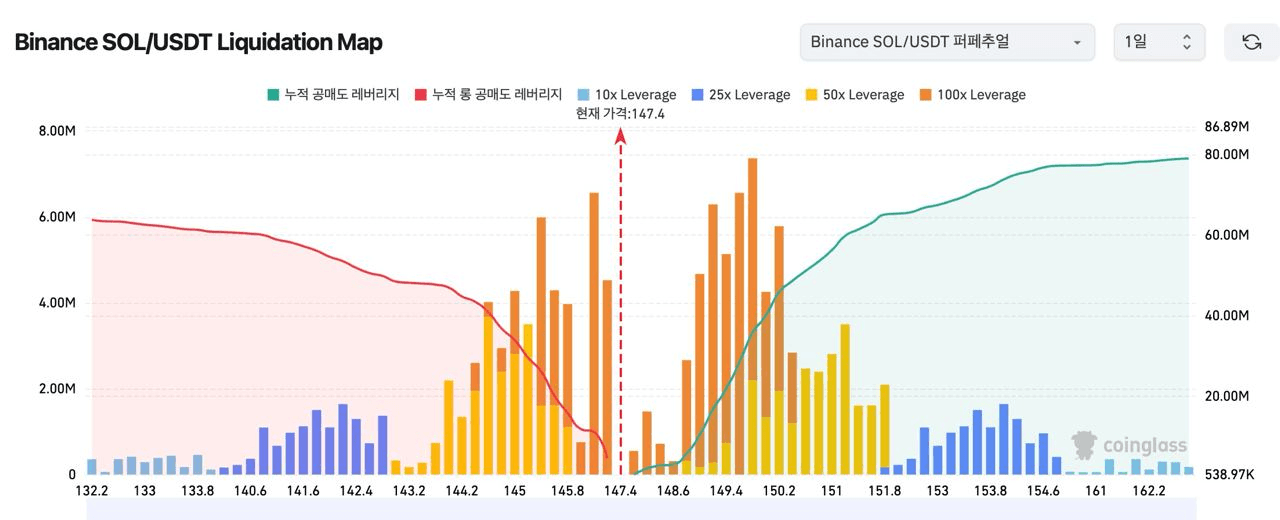Click the 153.8 x-axis price label

point(990,491)
